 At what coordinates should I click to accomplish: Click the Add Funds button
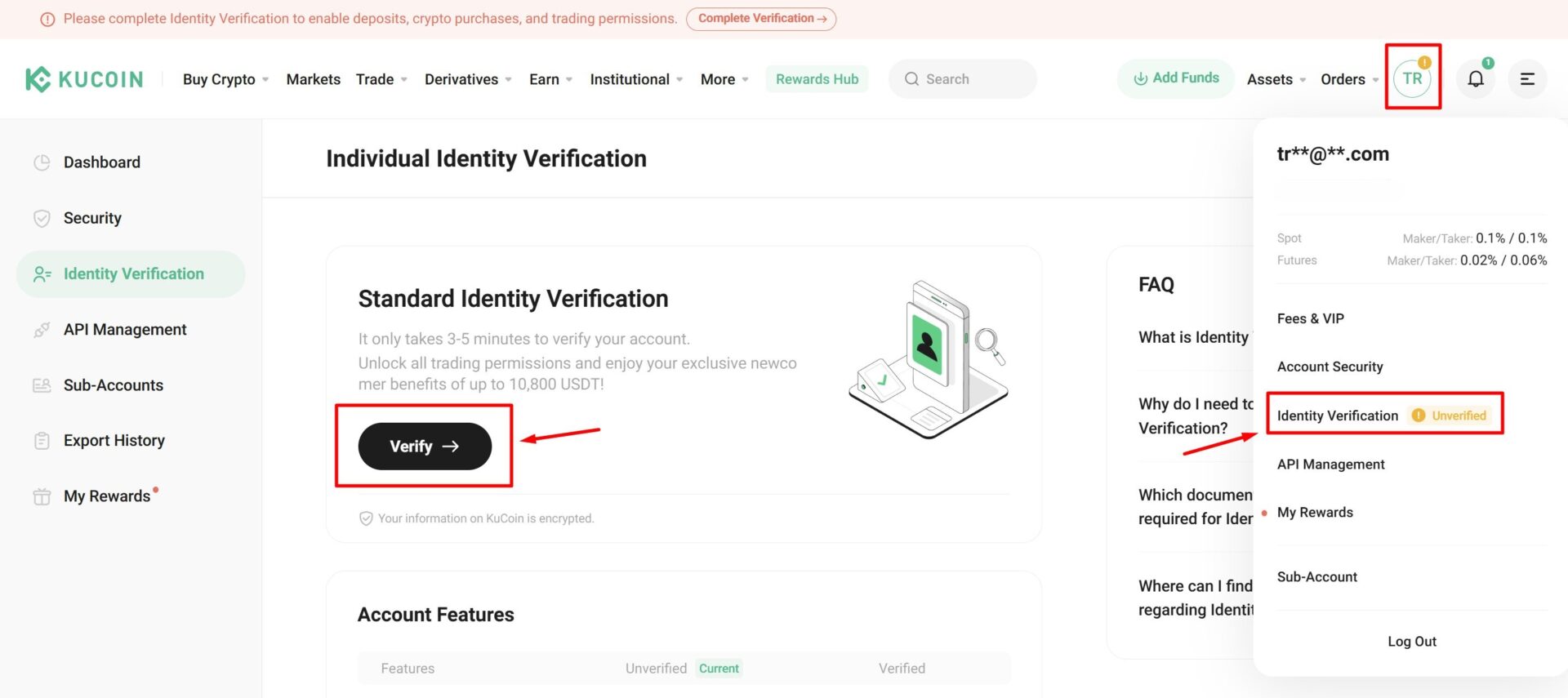pyautogui.click(x=1176, y=78)
